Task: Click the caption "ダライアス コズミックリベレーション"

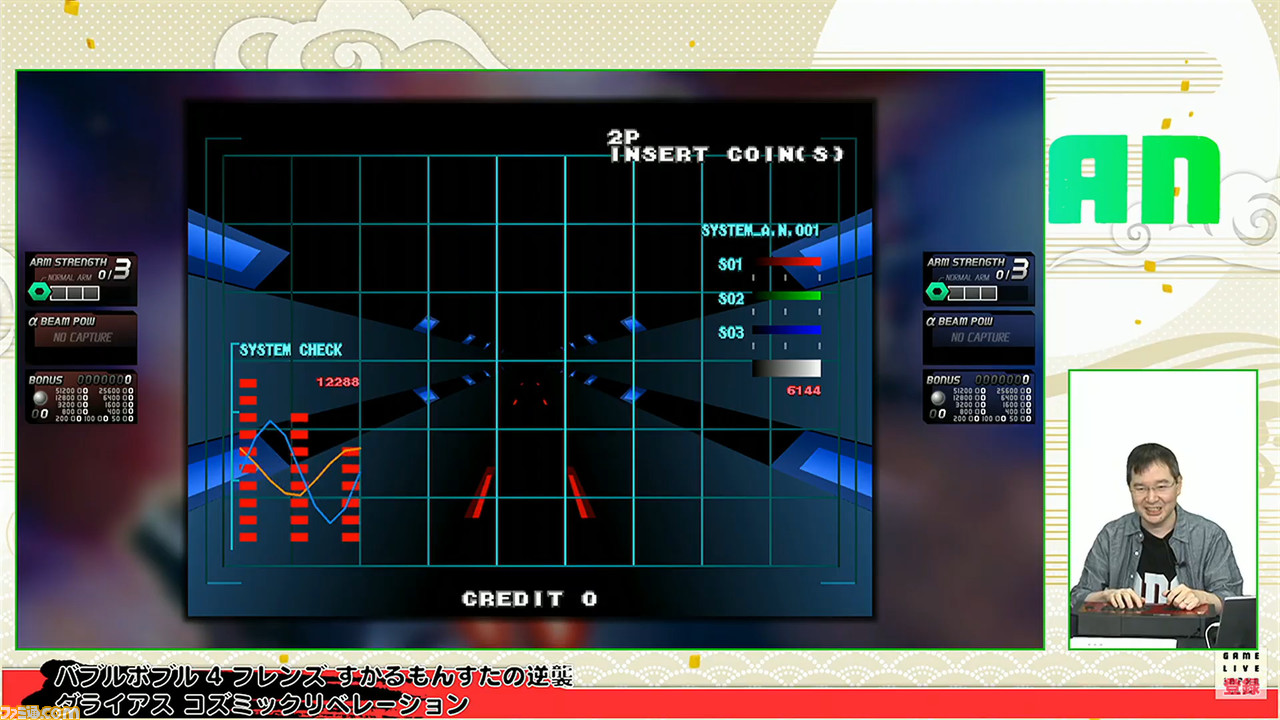Action: 262,703
